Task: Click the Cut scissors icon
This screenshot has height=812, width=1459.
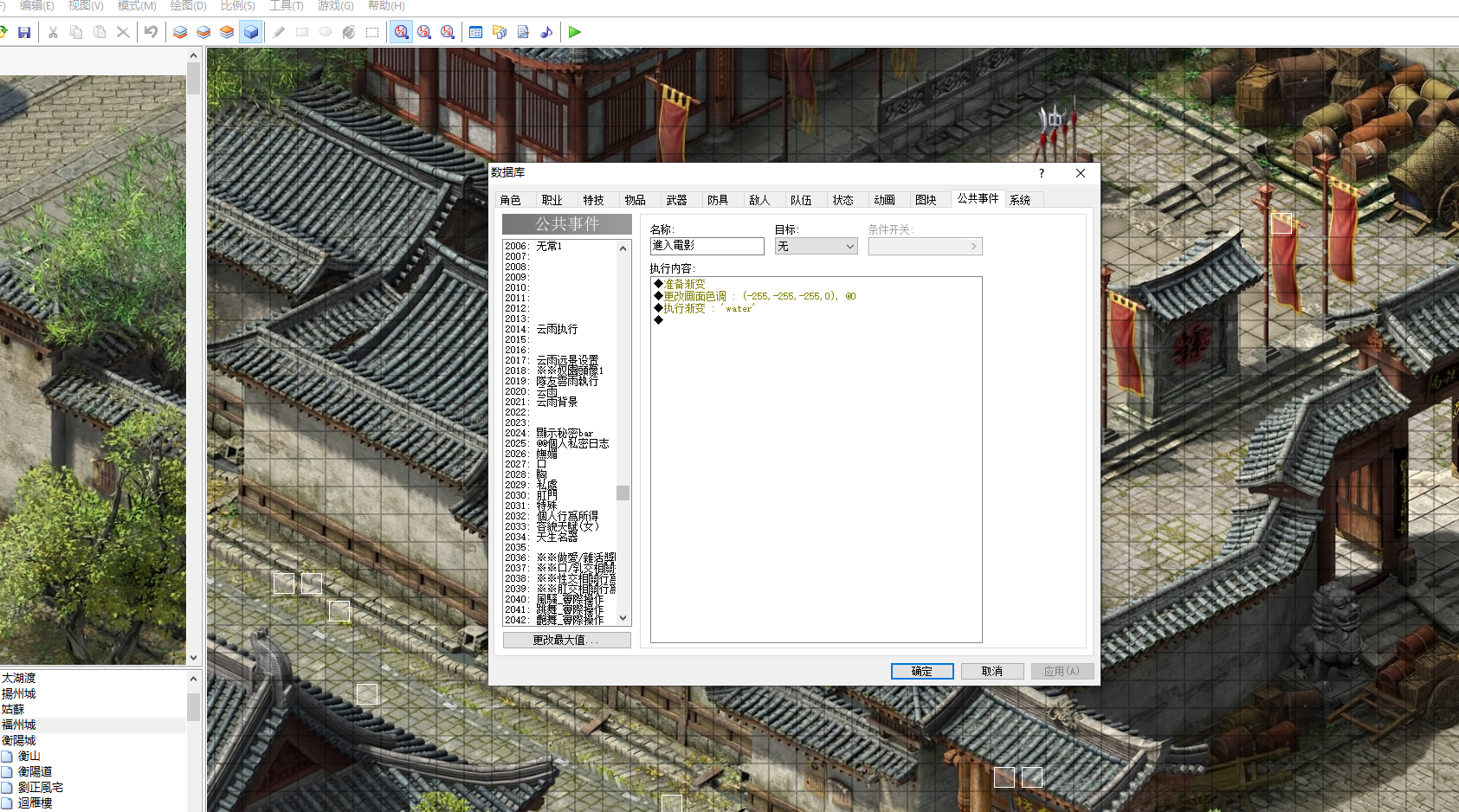Action: (53, 32)
